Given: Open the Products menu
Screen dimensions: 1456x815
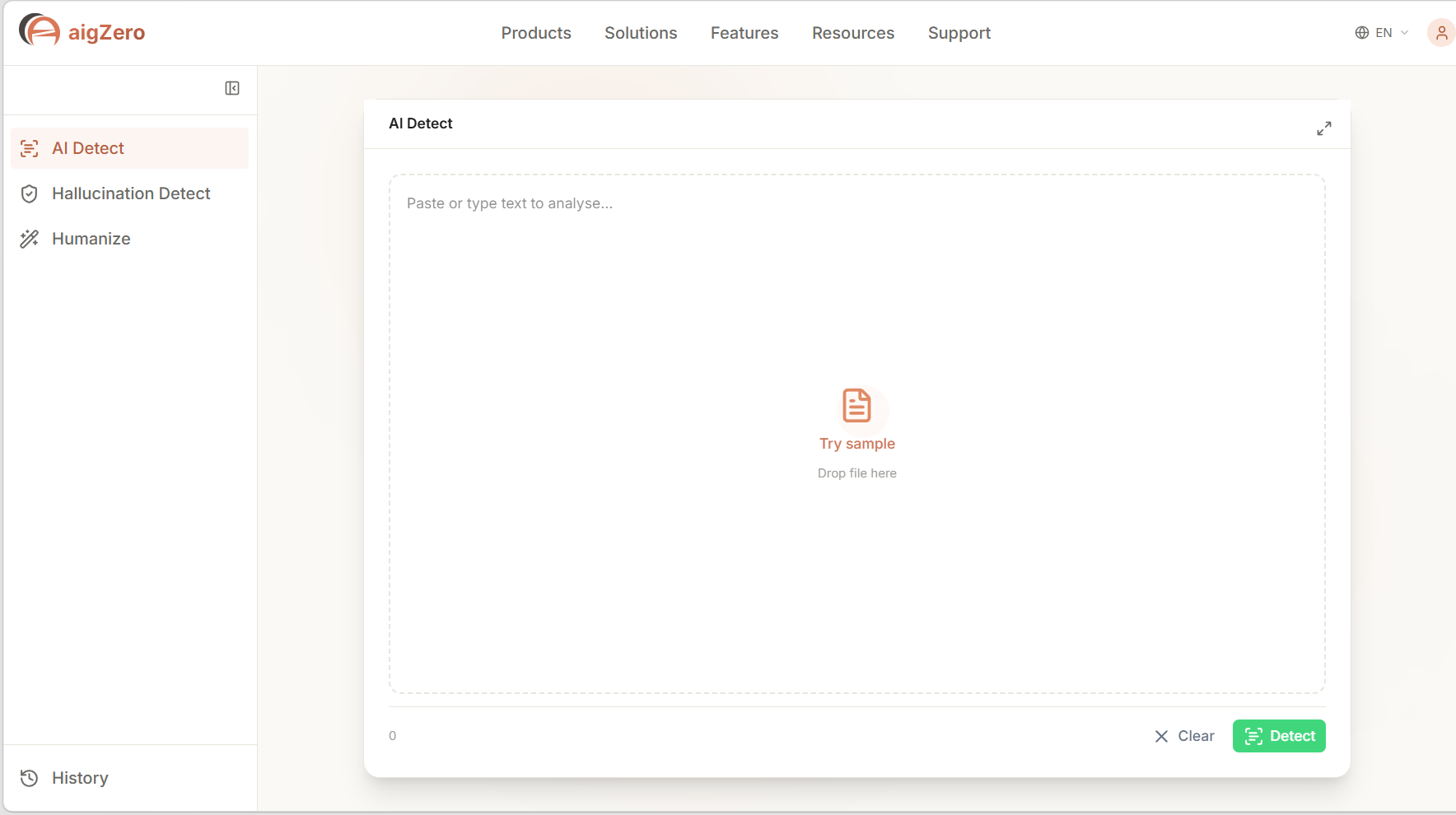Looking at the screenshot, I should click(536, 33).
